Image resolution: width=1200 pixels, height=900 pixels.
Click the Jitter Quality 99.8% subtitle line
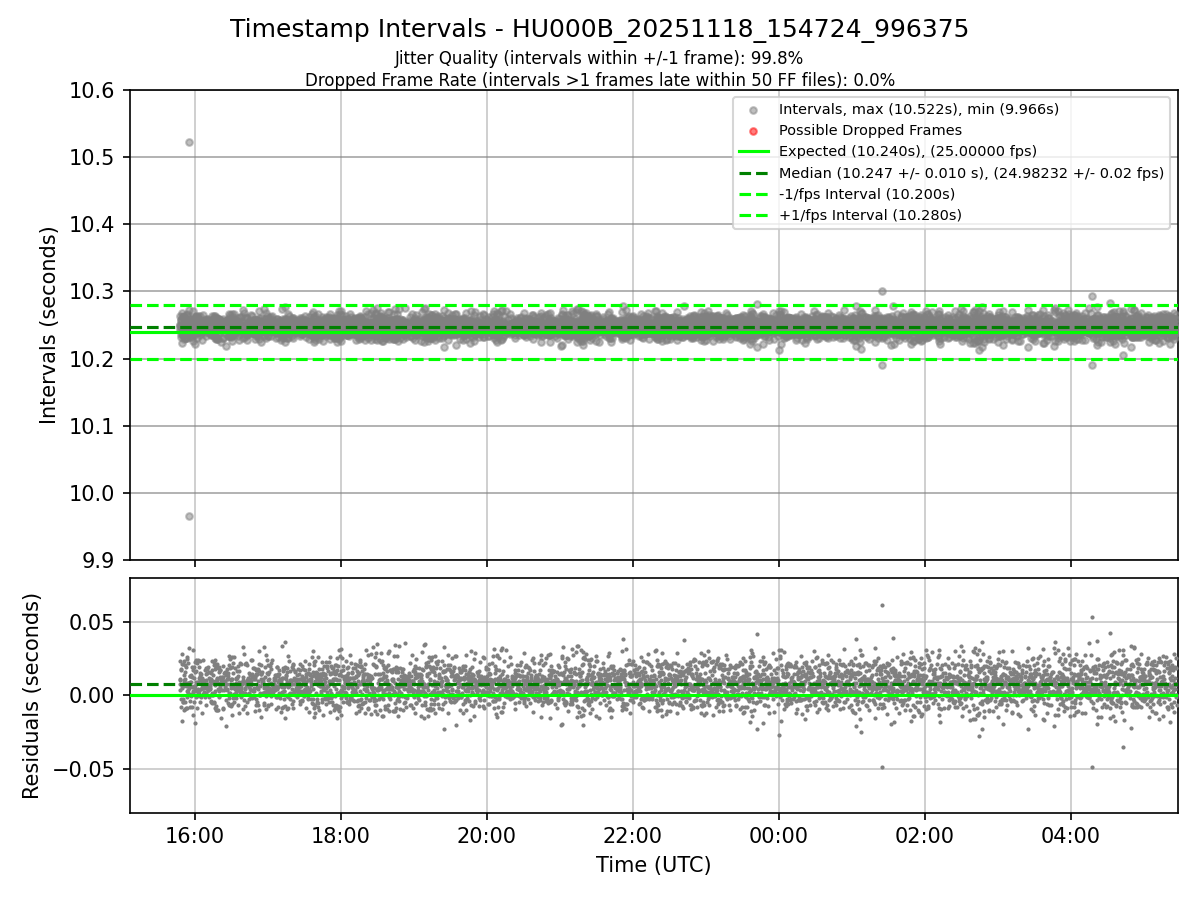(x=599, y=58)
